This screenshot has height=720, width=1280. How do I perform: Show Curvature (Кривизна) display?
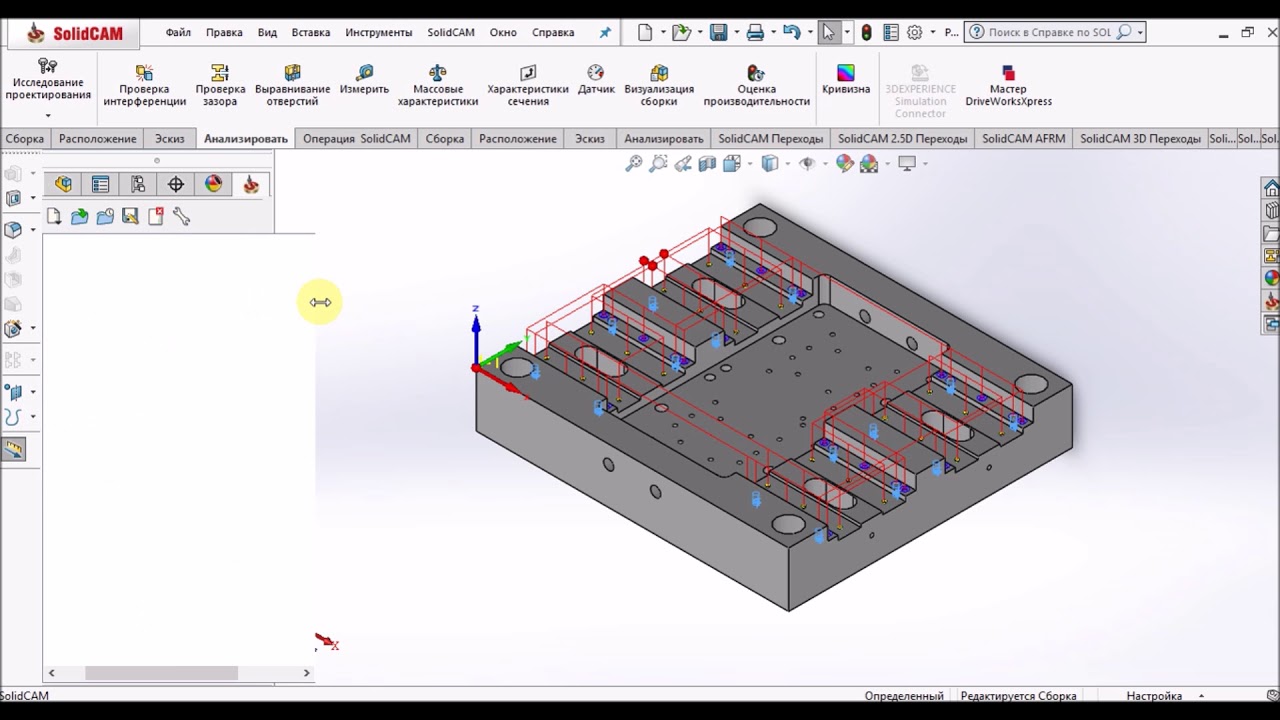(846, 80)
